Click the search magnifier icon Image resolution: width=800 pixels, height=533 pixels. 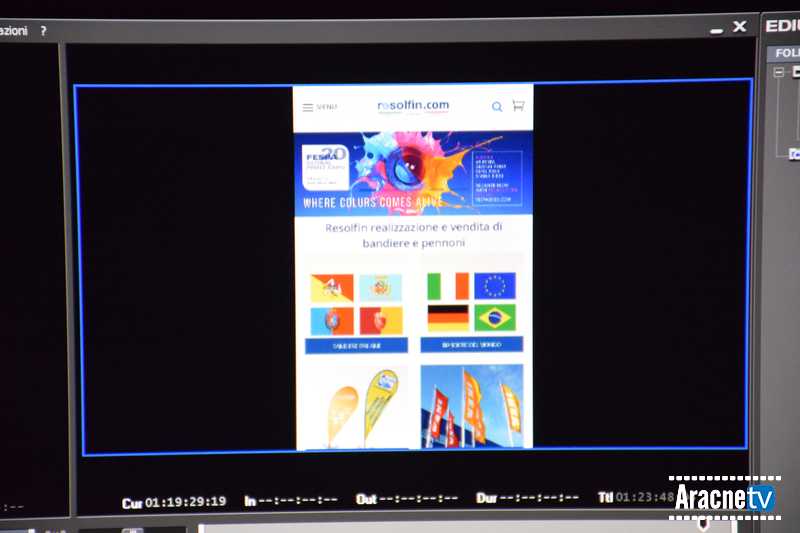point(497,107)
